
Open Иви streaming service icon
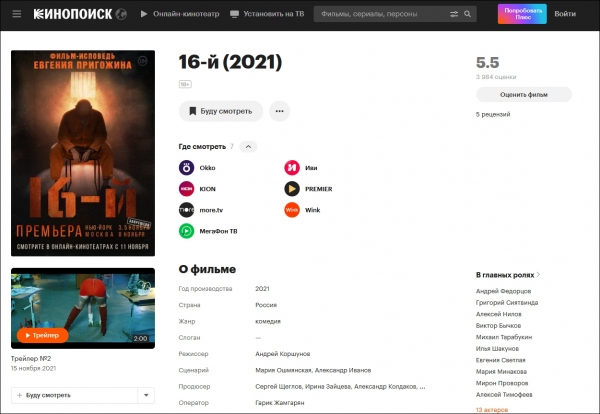click(x=292, y=168)
